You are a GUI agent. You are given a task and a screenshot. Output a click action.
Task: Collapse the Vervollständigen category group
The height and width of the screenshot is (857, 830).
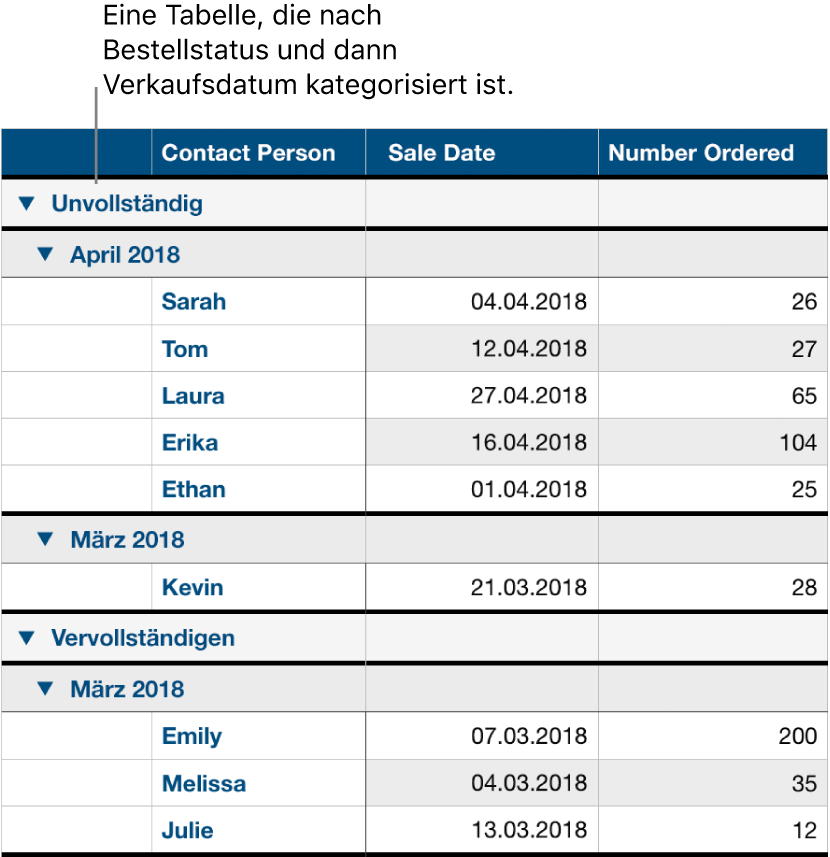pos(26,637)
